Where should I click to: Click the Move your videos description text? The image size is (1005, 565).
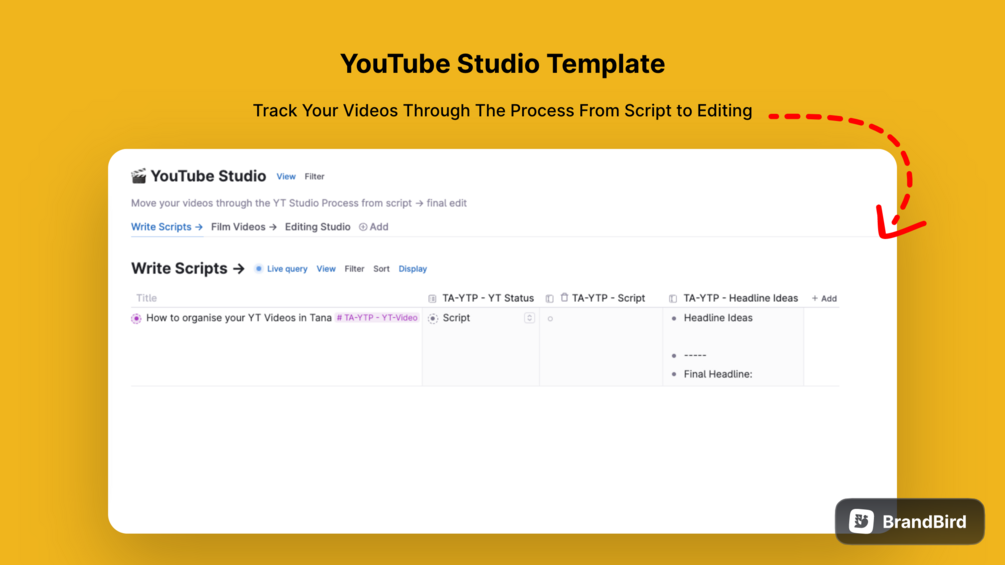[x=299, y=203]
